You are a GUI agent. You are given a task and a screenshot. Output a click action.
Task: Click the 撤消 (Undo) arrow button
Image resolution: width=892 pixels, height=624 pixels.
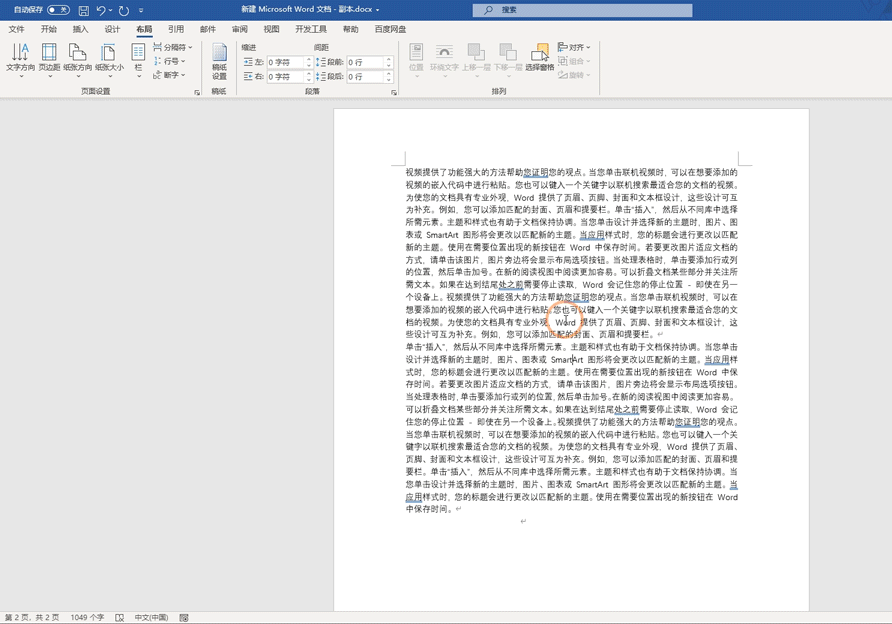coord(100,8)
